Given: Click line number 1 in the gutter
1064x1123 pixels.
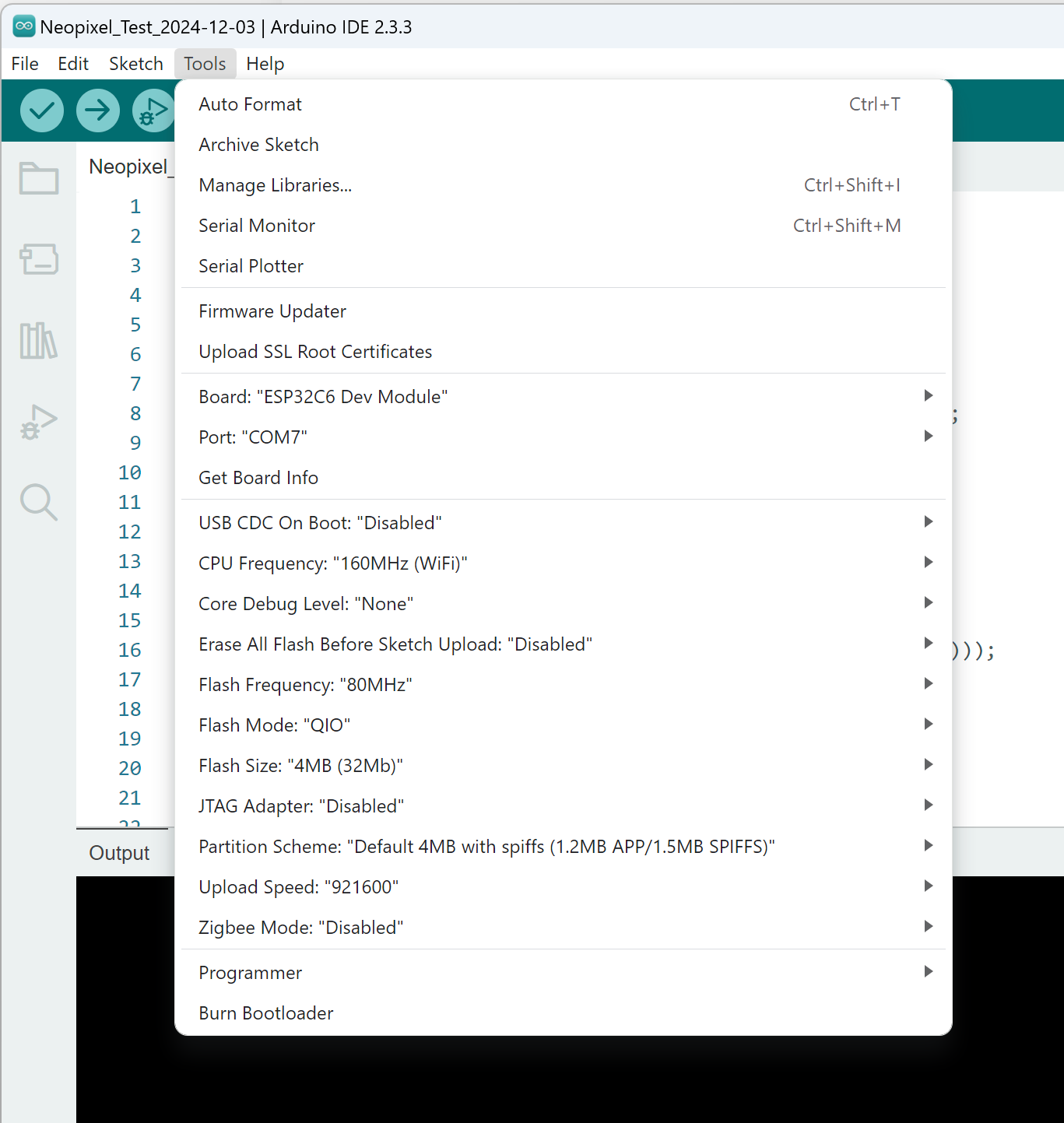Looking at the screenshot, I should 135,206.
